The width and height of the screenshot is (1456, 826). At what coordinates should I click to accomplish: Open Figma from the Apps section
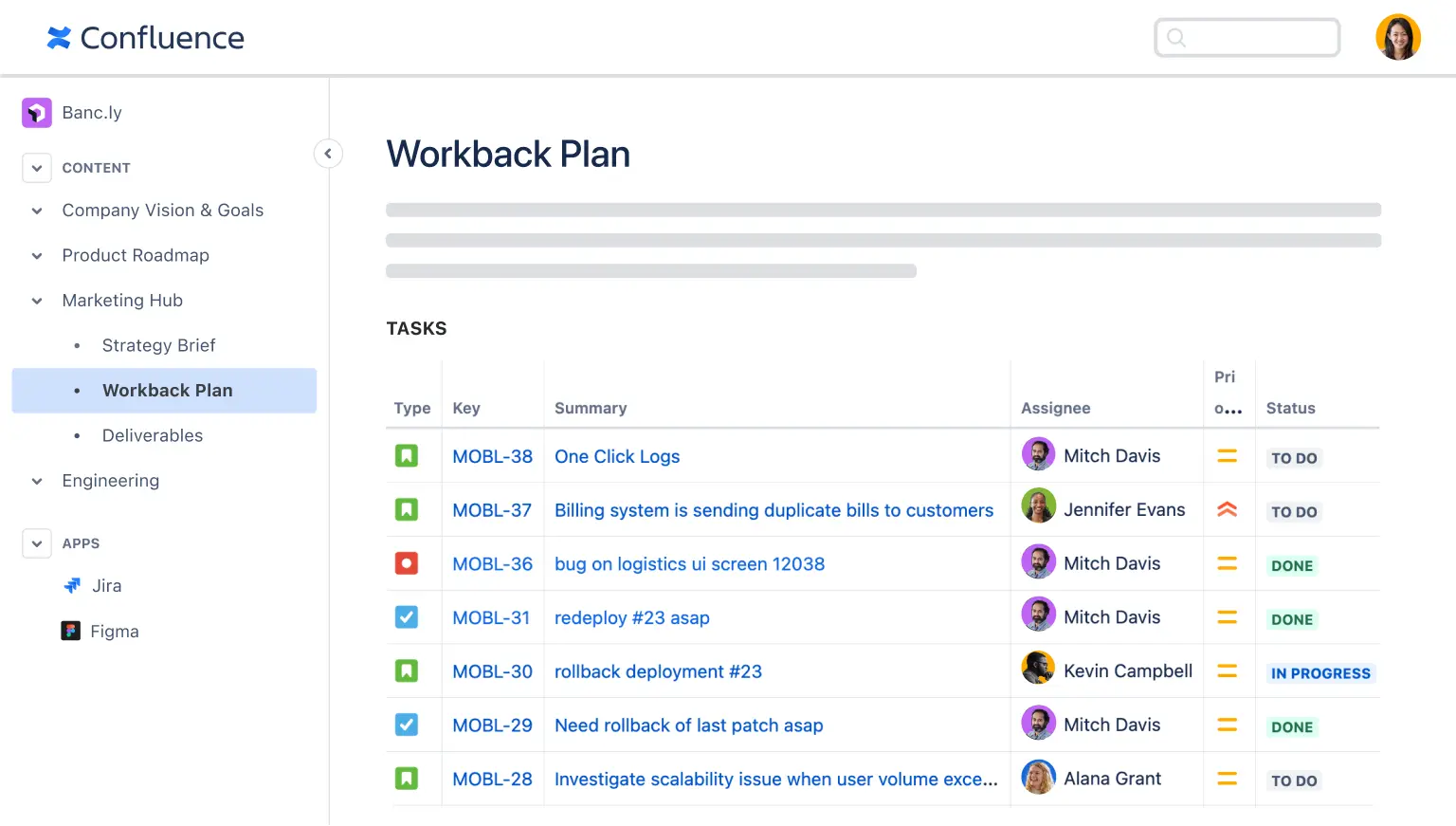pyautogui.click(x=114, y=631)
